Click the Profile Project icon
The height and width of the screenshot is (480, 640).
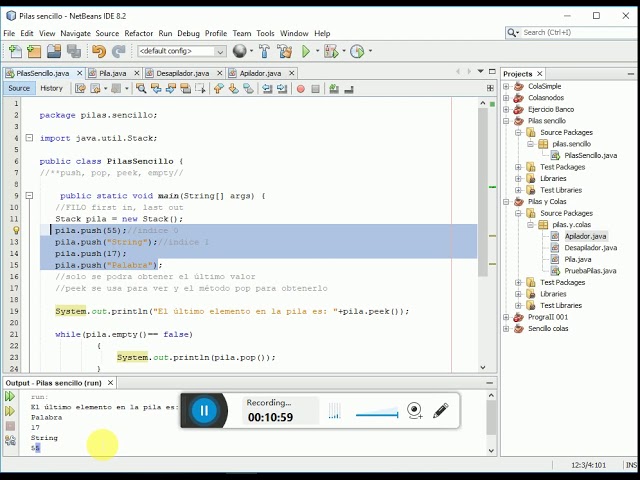(357, 51)
